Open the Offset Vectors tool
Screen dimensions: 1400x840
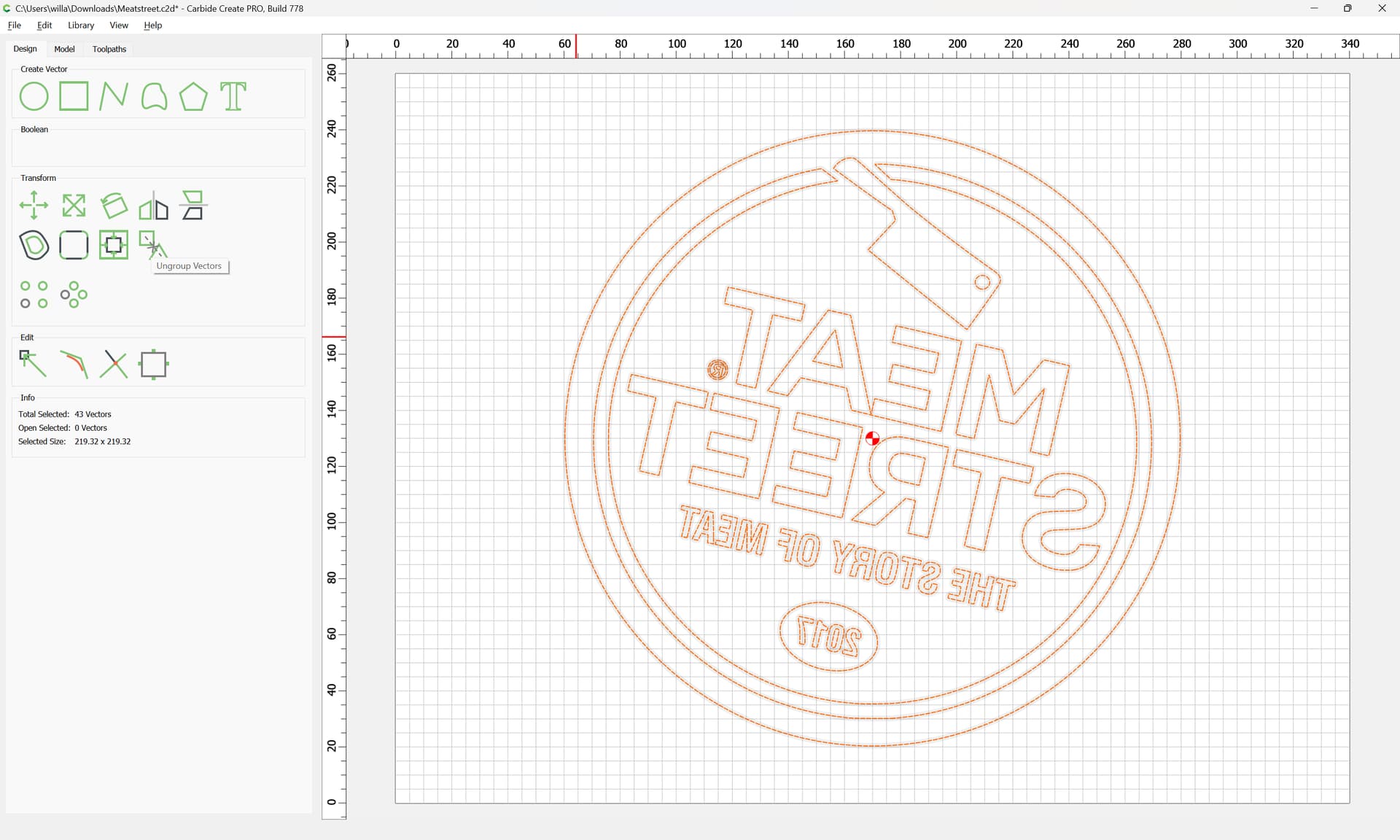pyautogui.click(x=34, y=245)
